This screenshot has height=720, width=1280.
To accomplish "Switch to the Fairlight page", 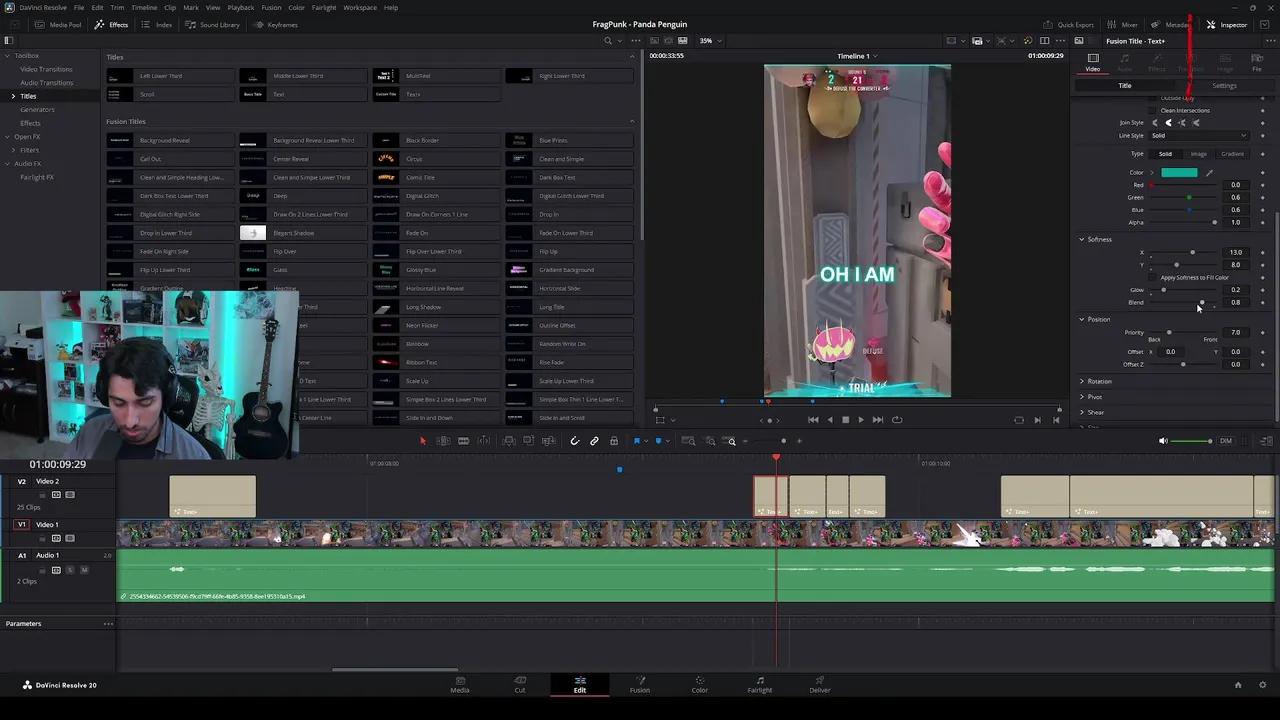I will click(760, 685).
